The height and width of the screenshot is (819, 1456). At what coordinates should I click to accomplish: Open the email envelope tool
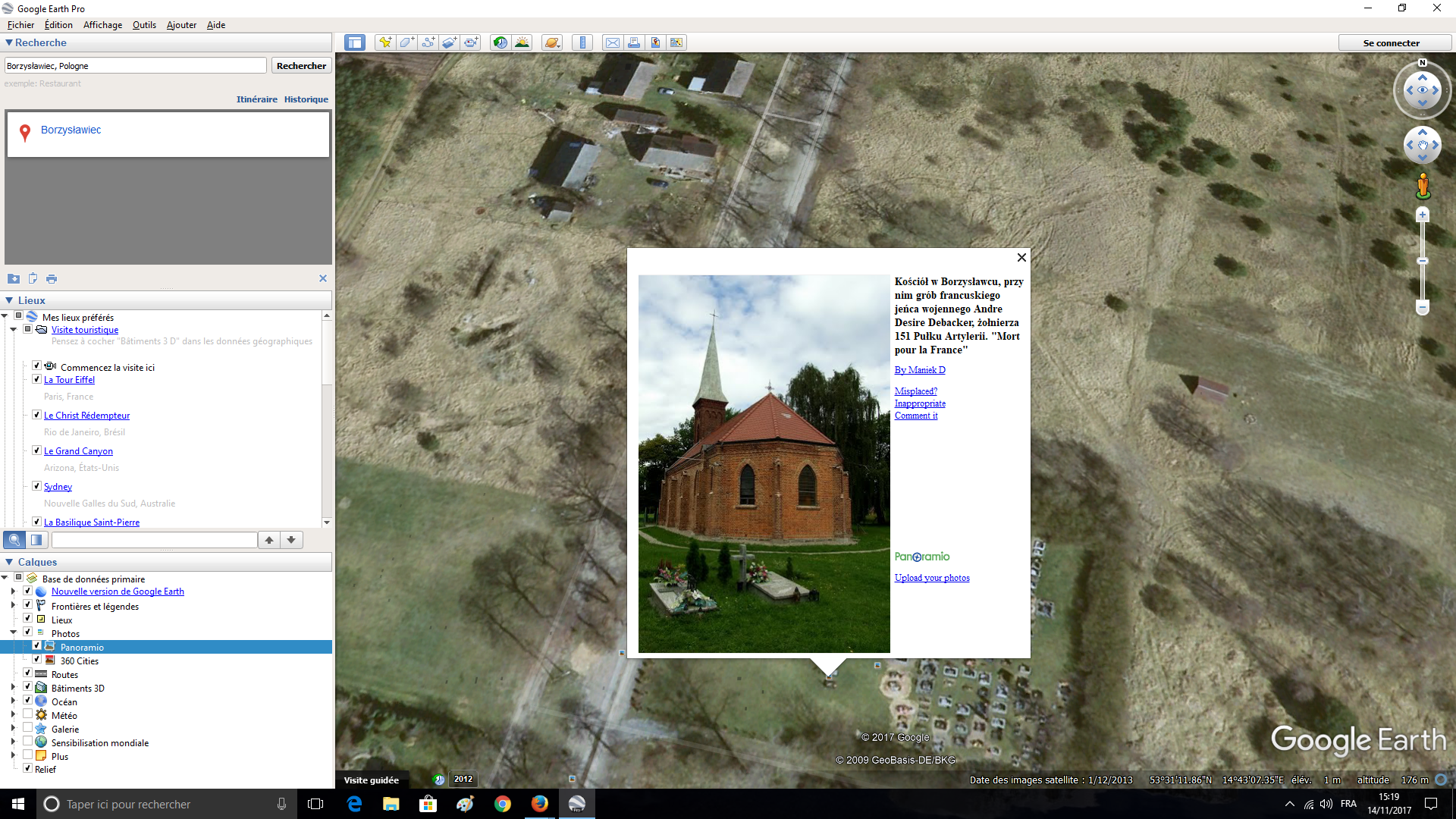coord(612,42)
